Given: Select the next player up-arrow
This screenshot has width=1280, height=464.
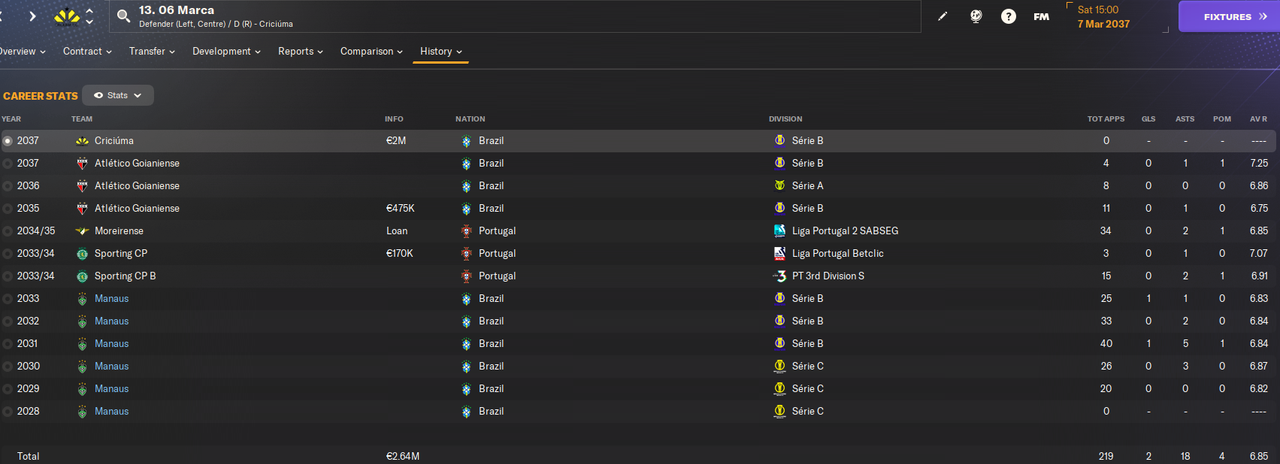Looking at the screenshot, I should click(x=90, y=11).
